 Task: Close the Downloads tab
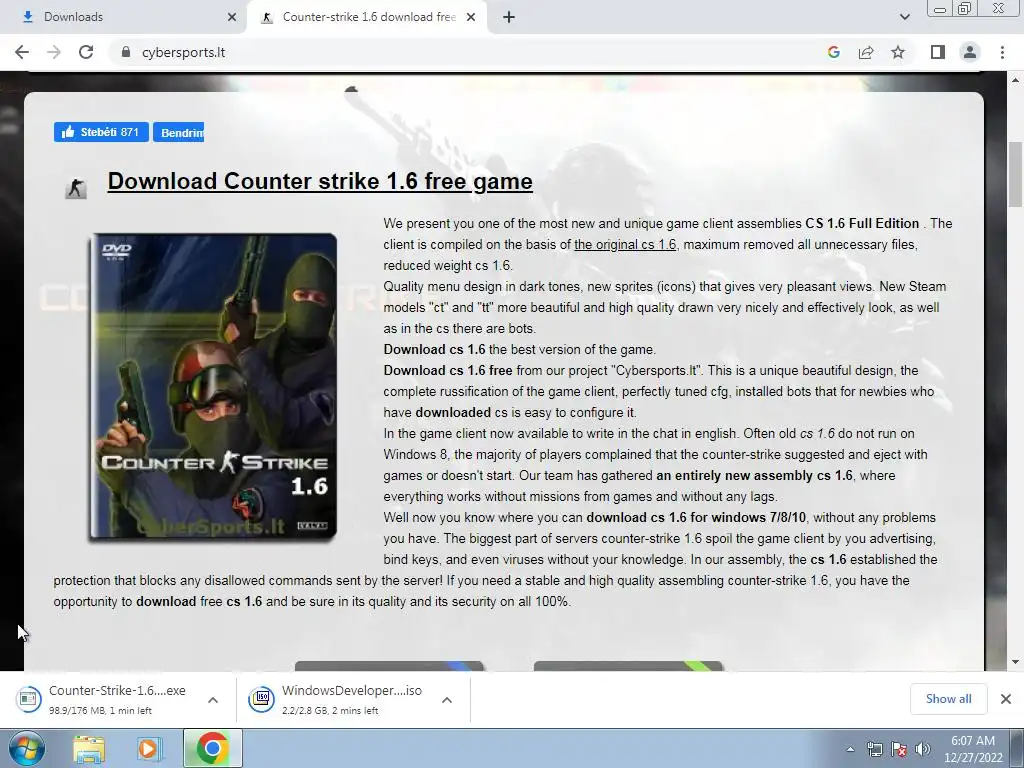click(x=232, y=17)
